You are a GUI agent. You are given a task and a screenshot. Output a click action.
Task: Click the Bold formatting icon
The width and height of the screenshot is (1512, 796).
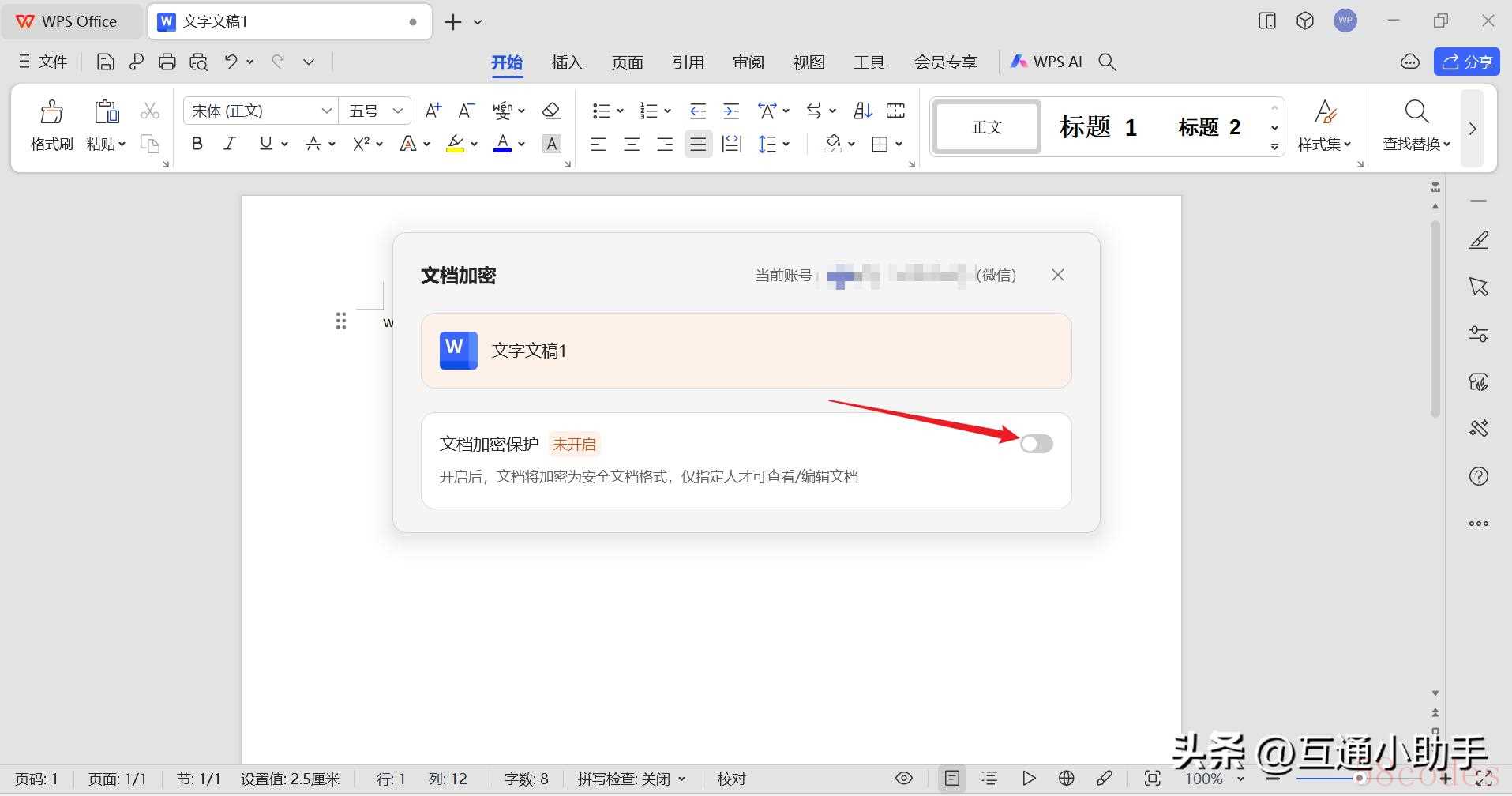point(197,144)
